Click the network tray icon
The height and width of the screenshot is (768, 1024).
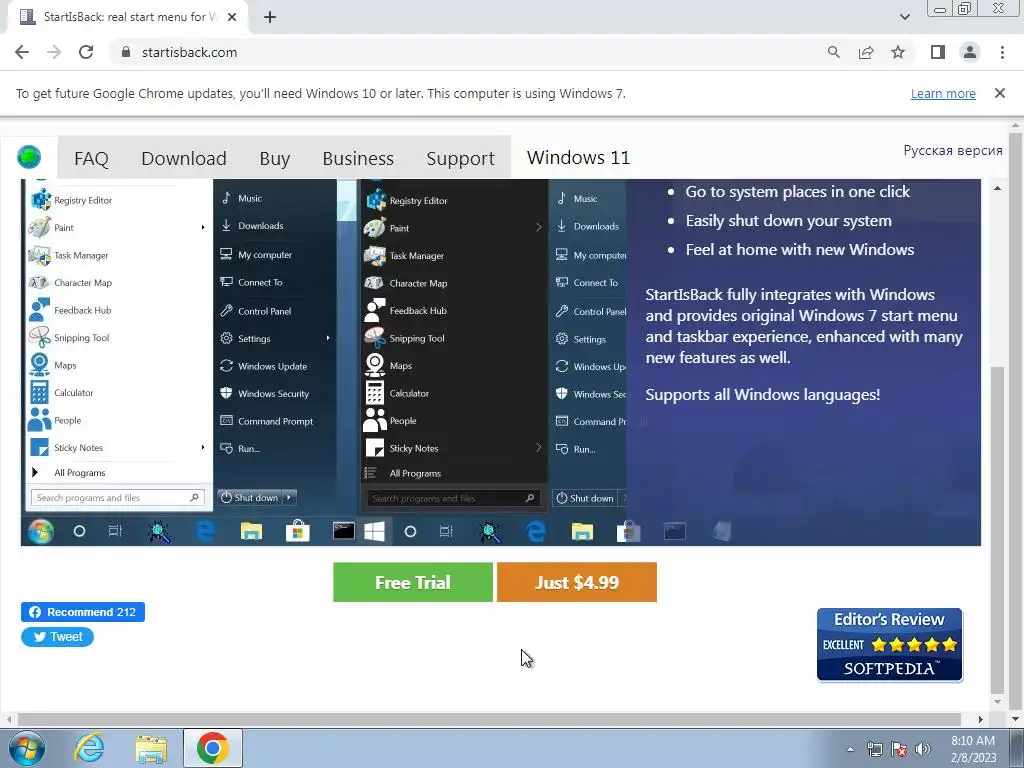pyautogui.click(x=874, y=749)
